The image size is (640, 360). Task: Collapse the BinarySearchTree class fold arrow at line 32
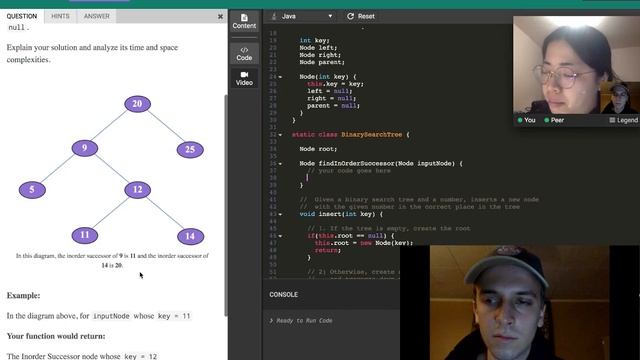coord(280,135)
